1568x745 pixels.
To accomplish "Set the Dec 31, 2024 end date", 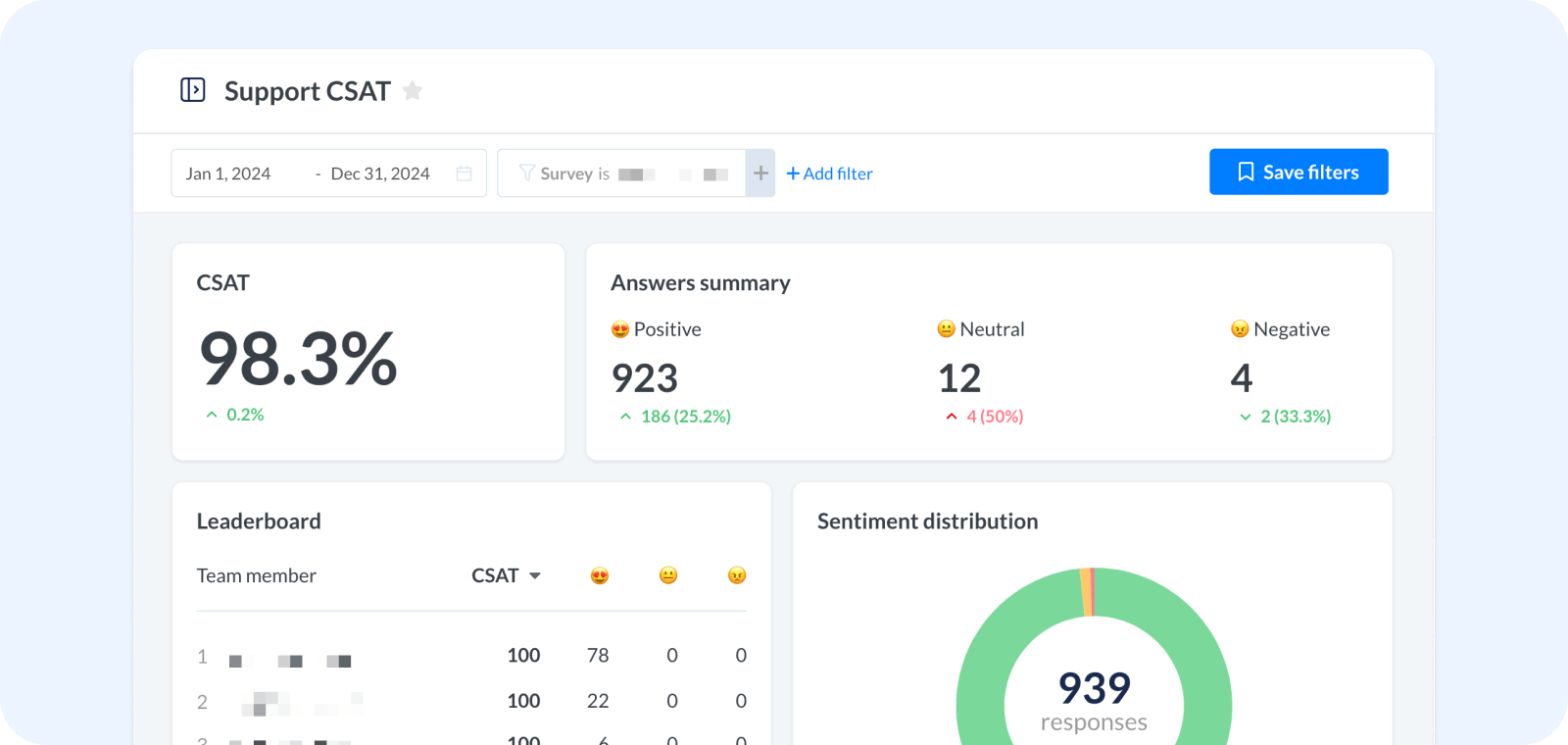I will [x=380, y=174].
